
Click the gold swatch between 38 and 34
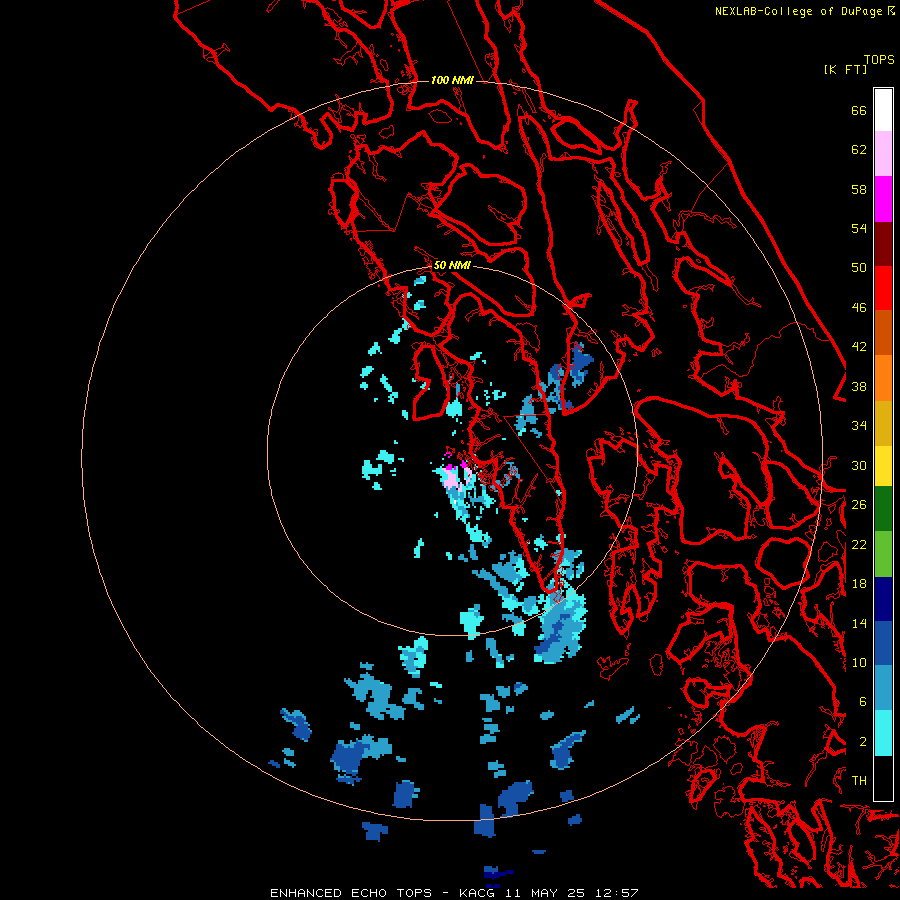click(883, 423)
